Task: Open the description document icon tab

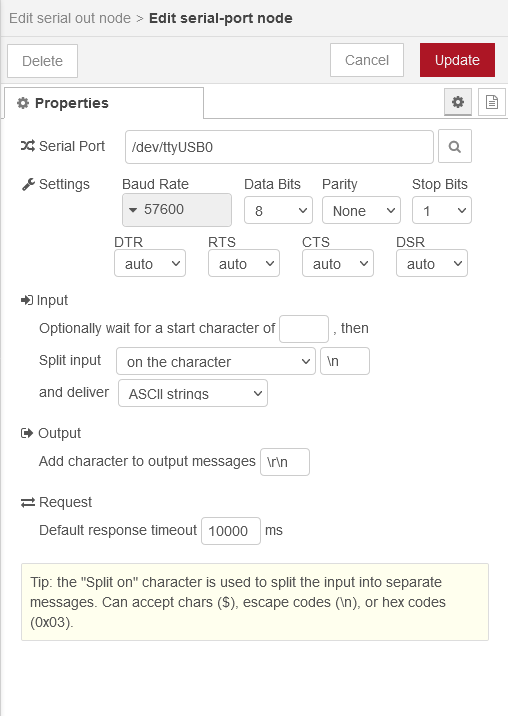Action: click(x=492, y=102)
